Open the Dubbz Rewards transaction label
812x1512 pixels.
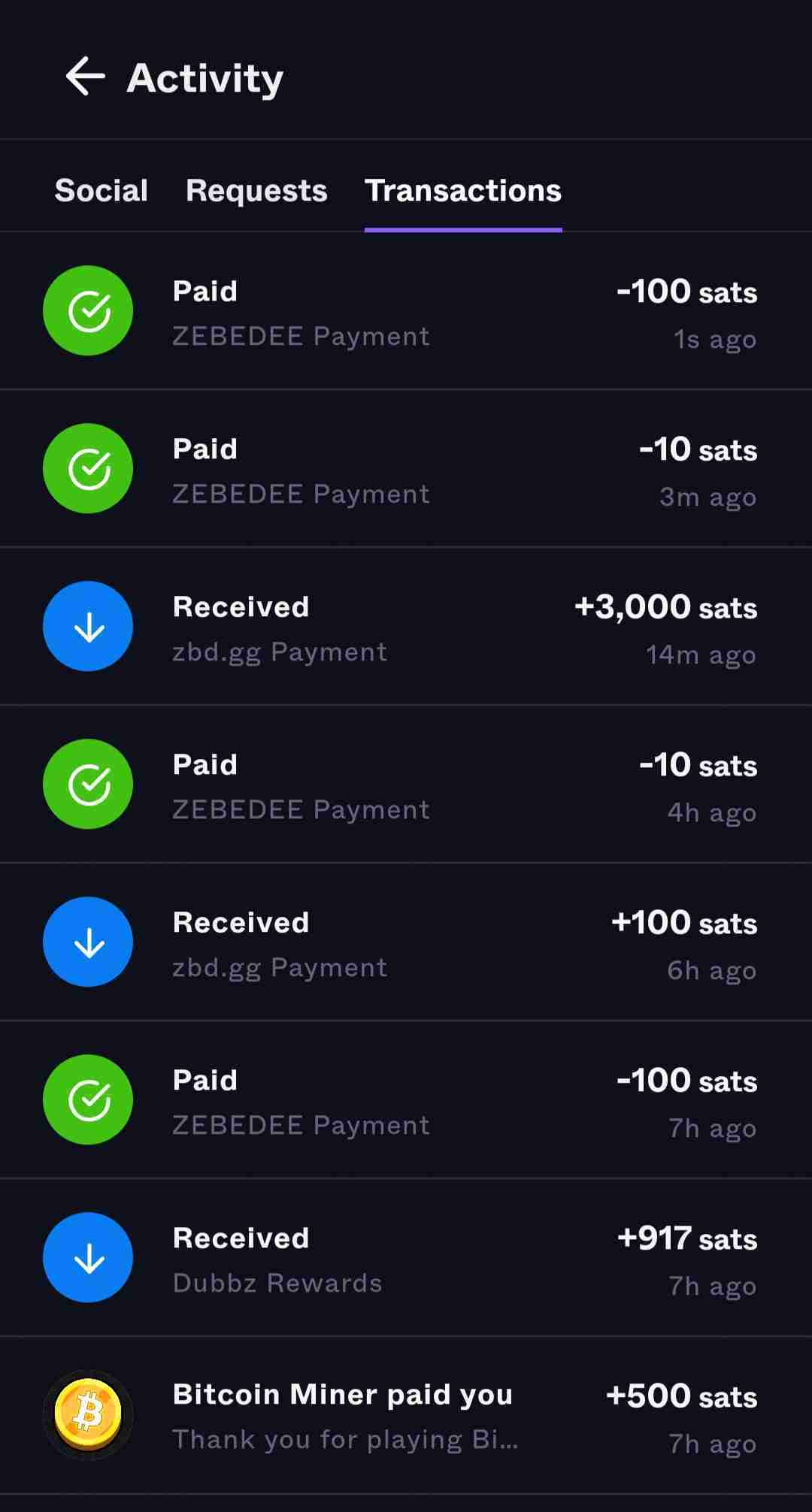coord(277,1283)
